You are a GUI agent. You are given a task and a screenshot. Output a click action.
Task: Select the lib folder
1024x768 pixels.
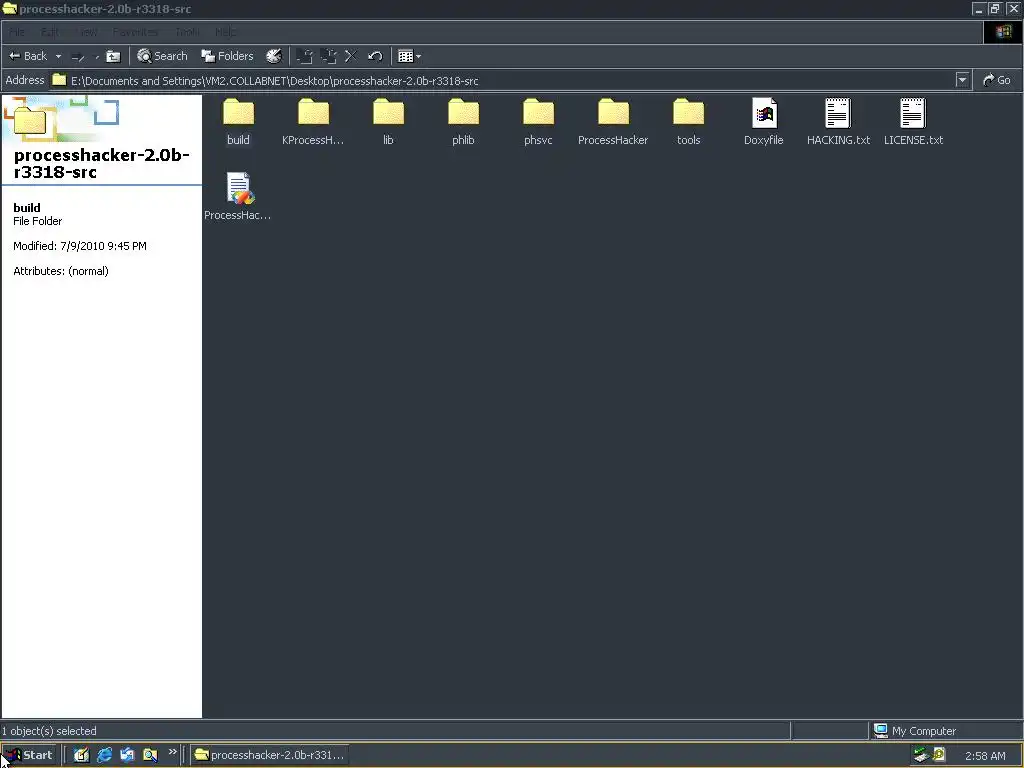pyautogui.click(x=388, y=121)
